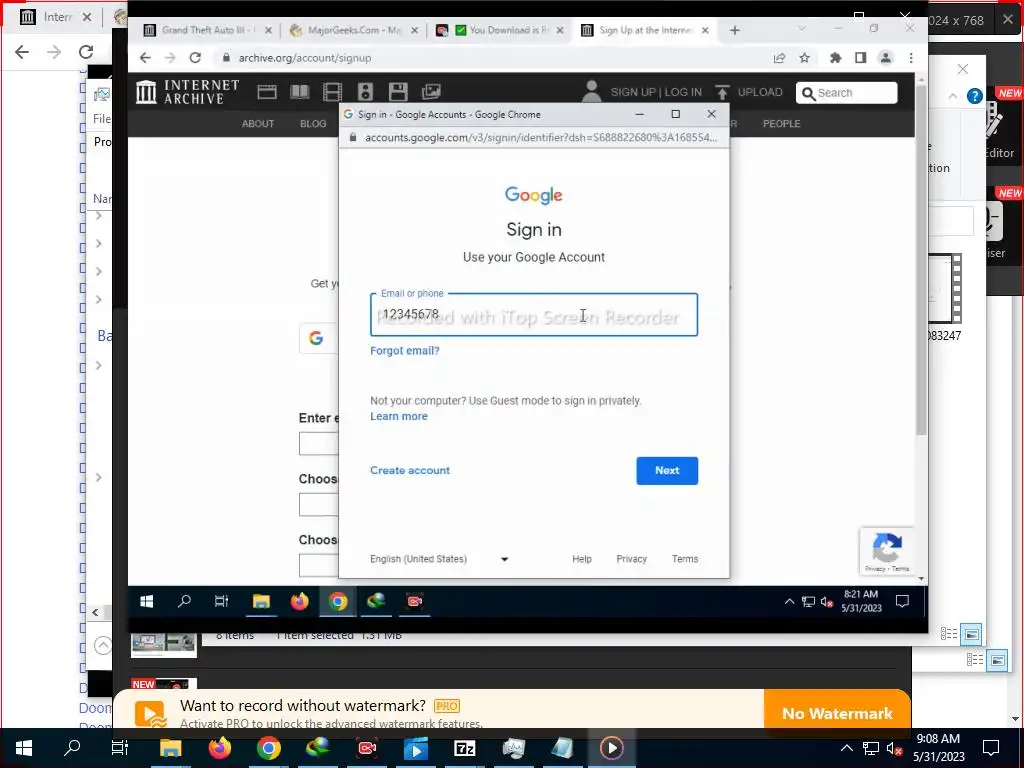The image size is (1024, 768).
Task: Open the BLOG menu item on the Archive nav
Action: 313,123
